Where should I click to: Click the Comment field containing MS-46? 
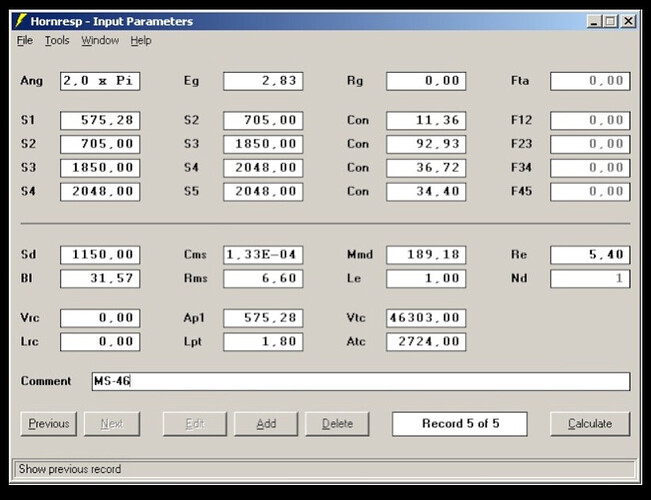click(x=361, y=381)
